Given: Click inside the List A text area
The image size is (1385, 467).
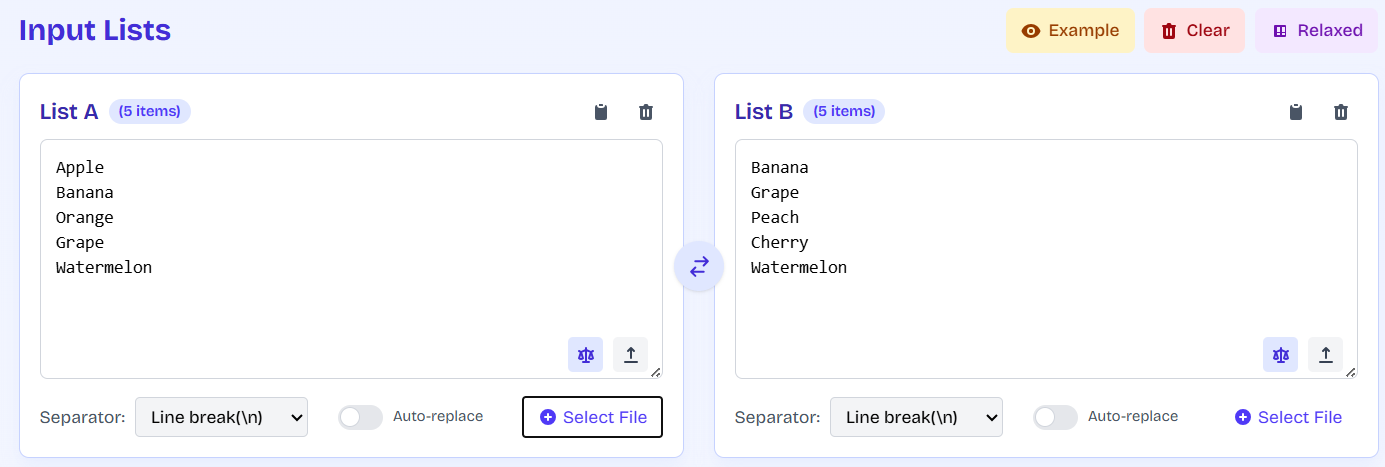Looking at the screenshot, I should coord(351,259).
